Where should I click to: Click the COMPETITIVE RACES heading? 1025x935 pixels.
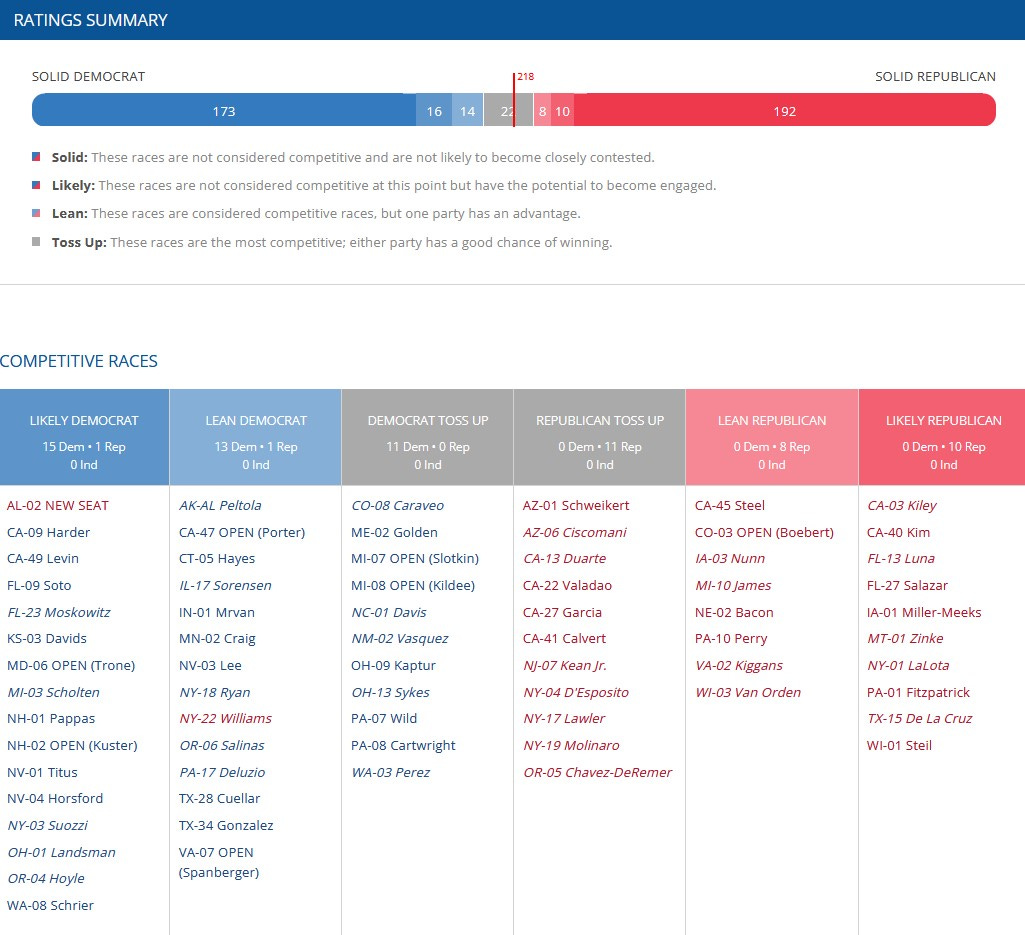78,361
